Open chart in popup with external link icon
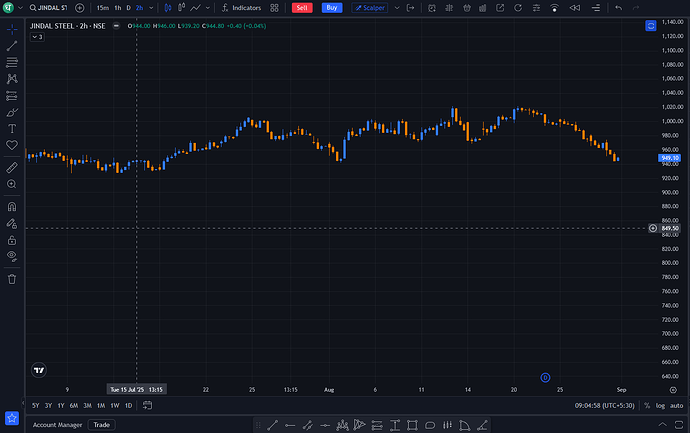 (x=500, y=8)
